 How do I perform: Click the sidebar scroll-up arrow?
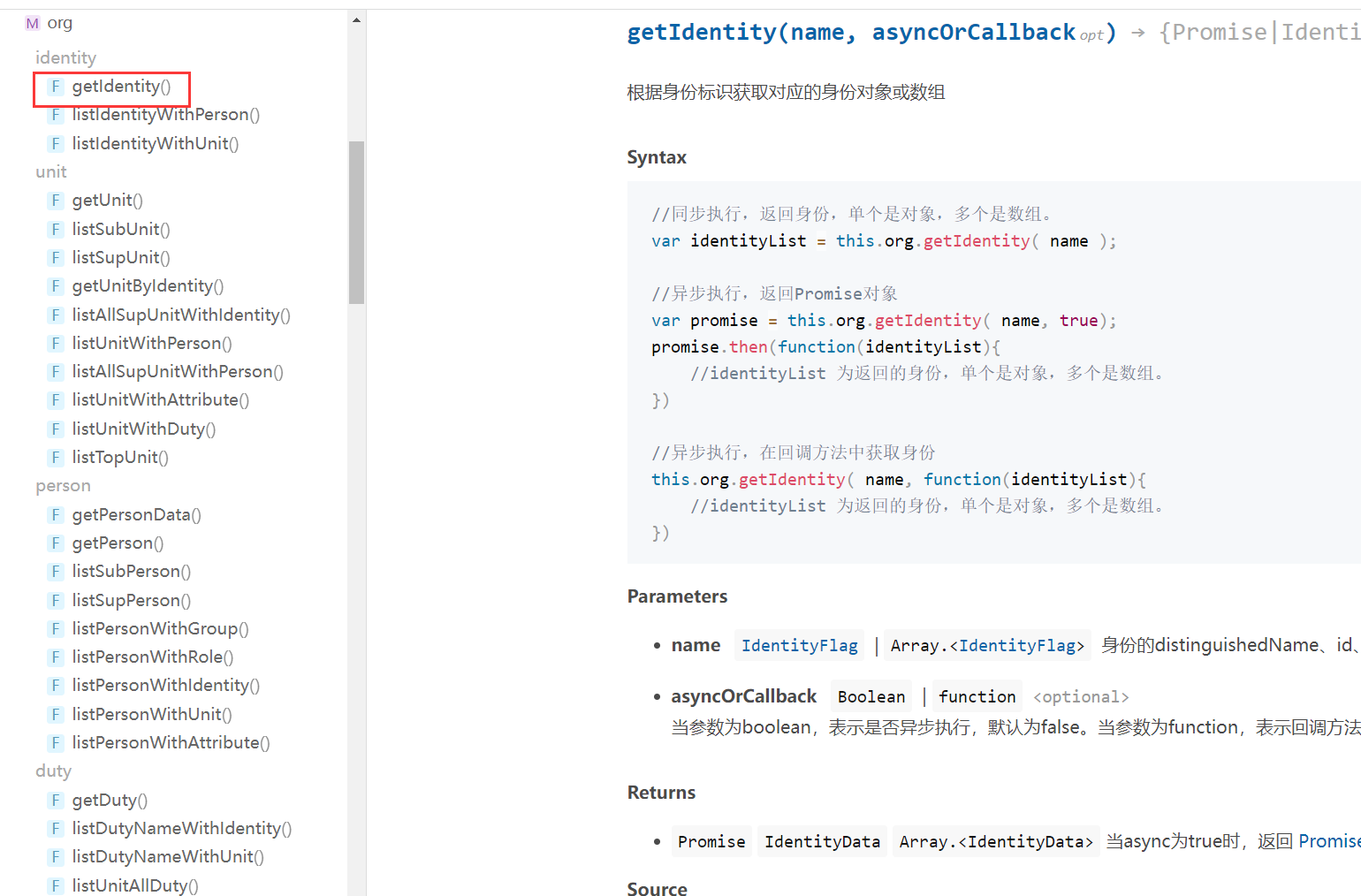356,20
